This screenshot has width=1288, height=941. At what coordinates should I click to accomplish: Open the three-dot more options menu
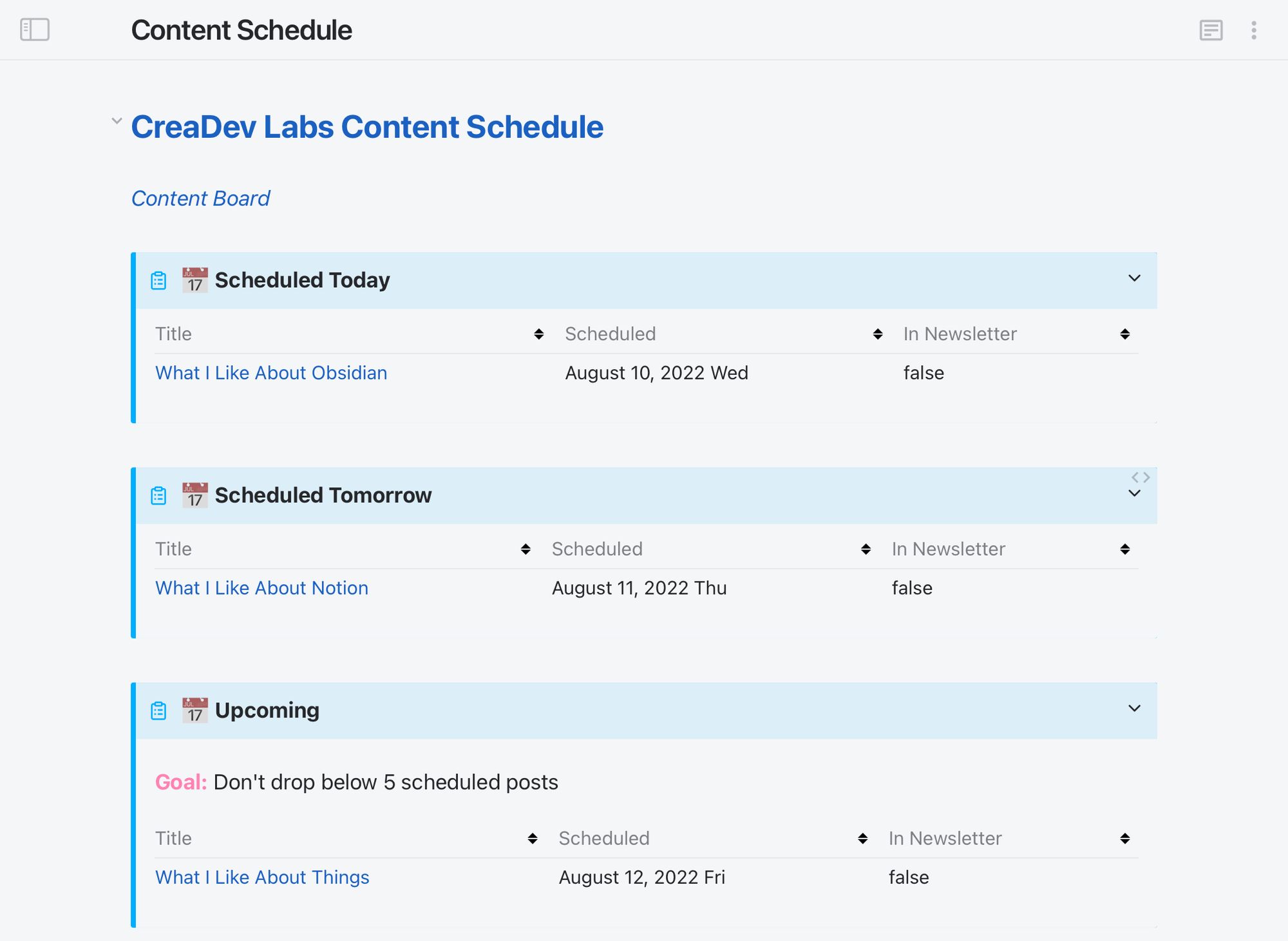[1253, 30]
